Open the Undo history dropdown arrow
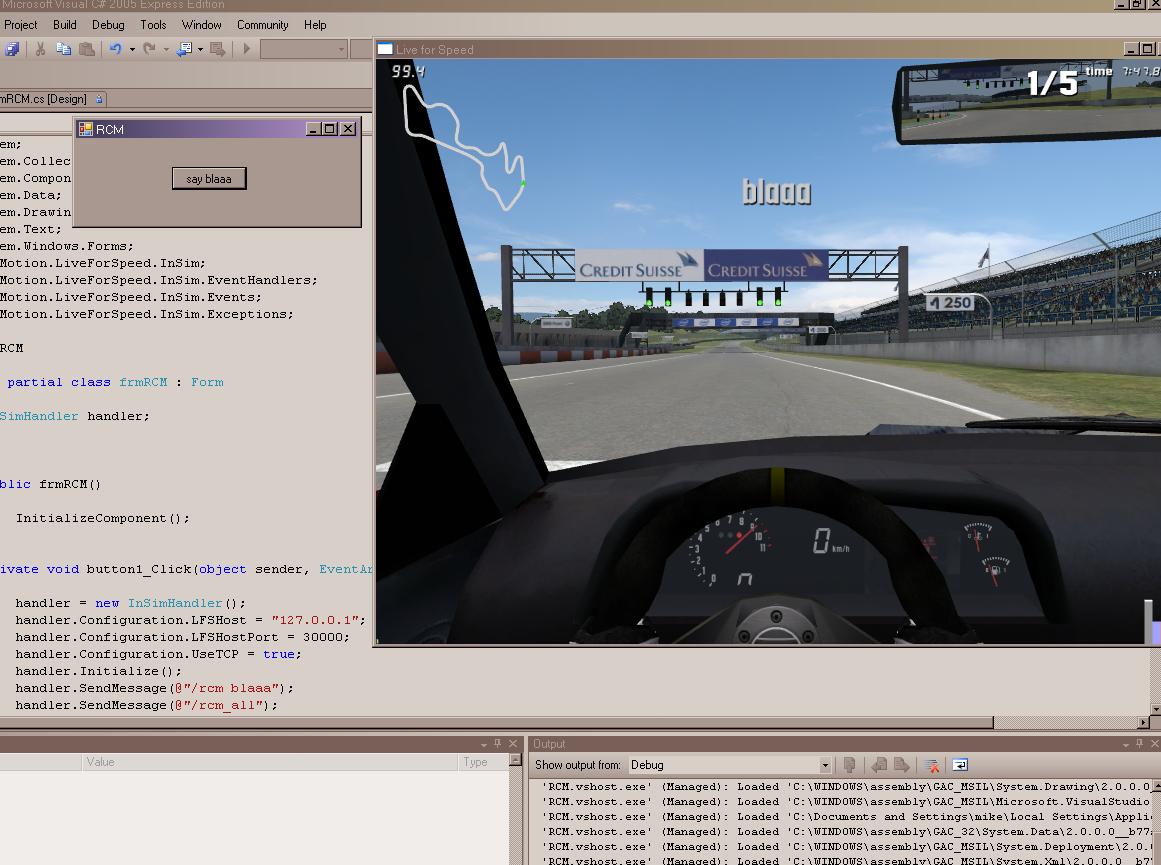 pyautogui.click(x=132, y=50)
